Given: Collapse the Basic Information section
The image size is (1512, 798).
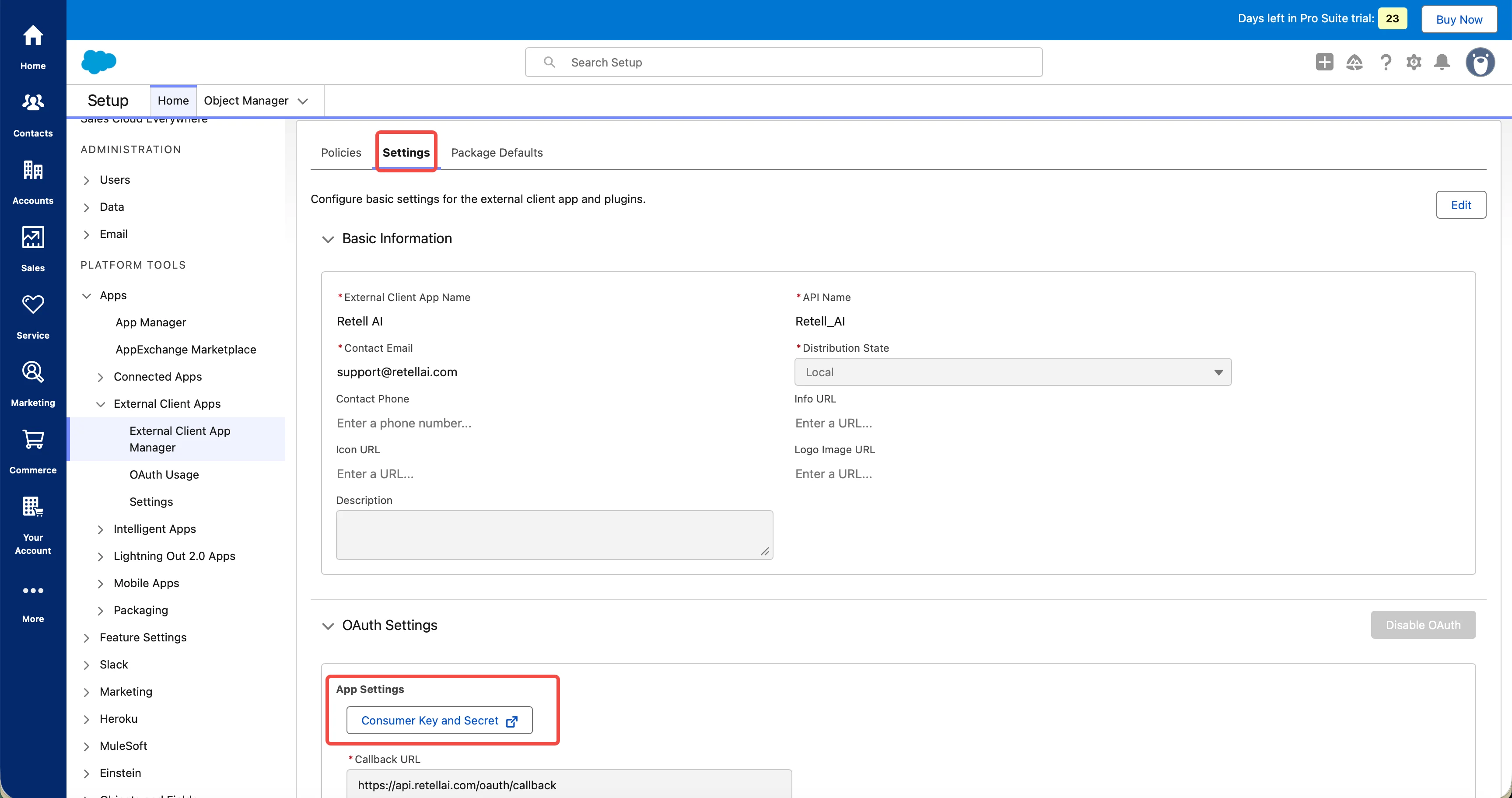Looking at the screenshot, I should click(328, 239).
